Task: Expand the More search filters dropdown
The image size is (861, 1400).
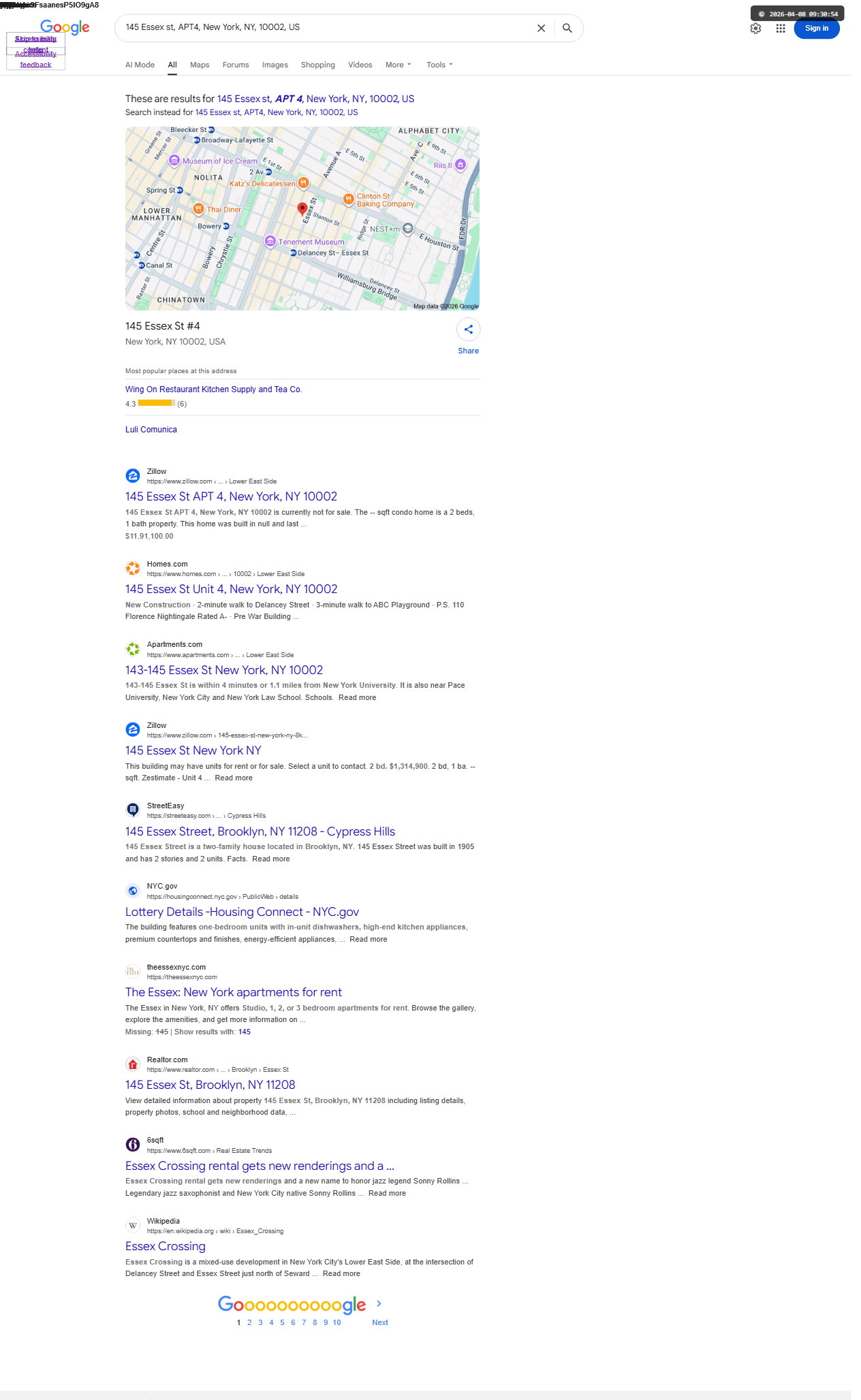Action: point(398,65)
